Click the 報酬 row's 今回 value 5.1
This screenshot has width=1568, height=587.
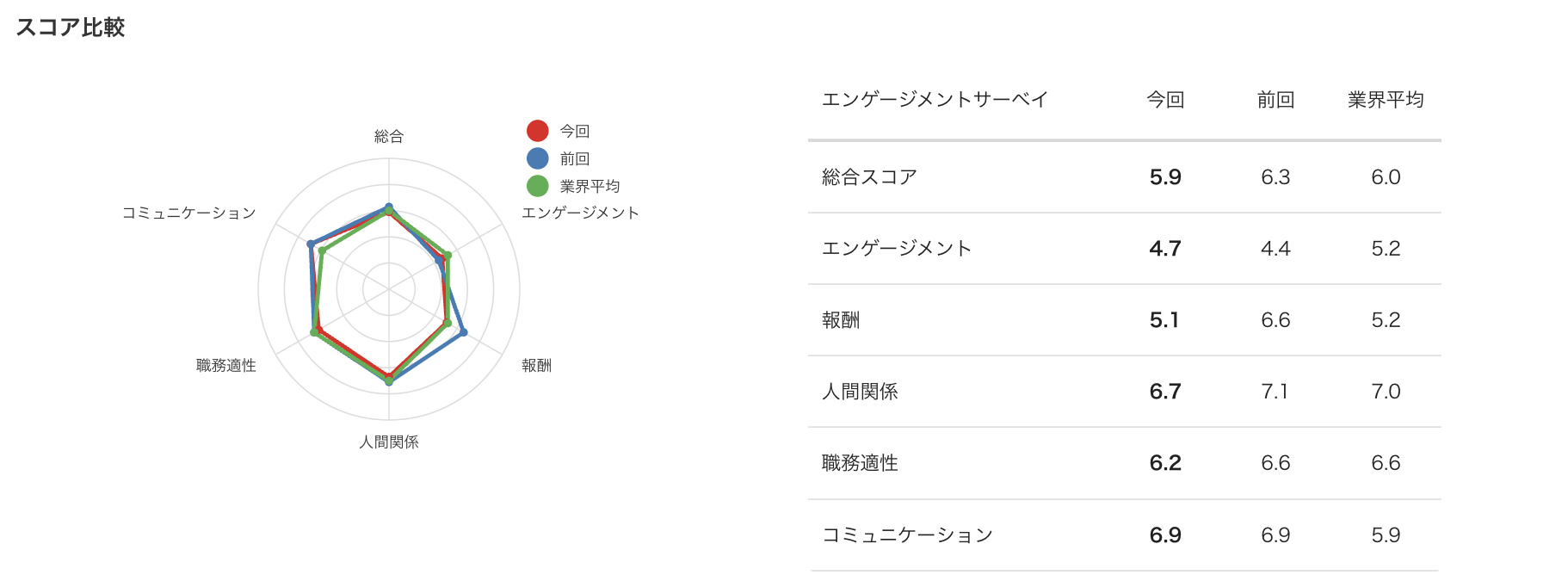(1164, 320)
